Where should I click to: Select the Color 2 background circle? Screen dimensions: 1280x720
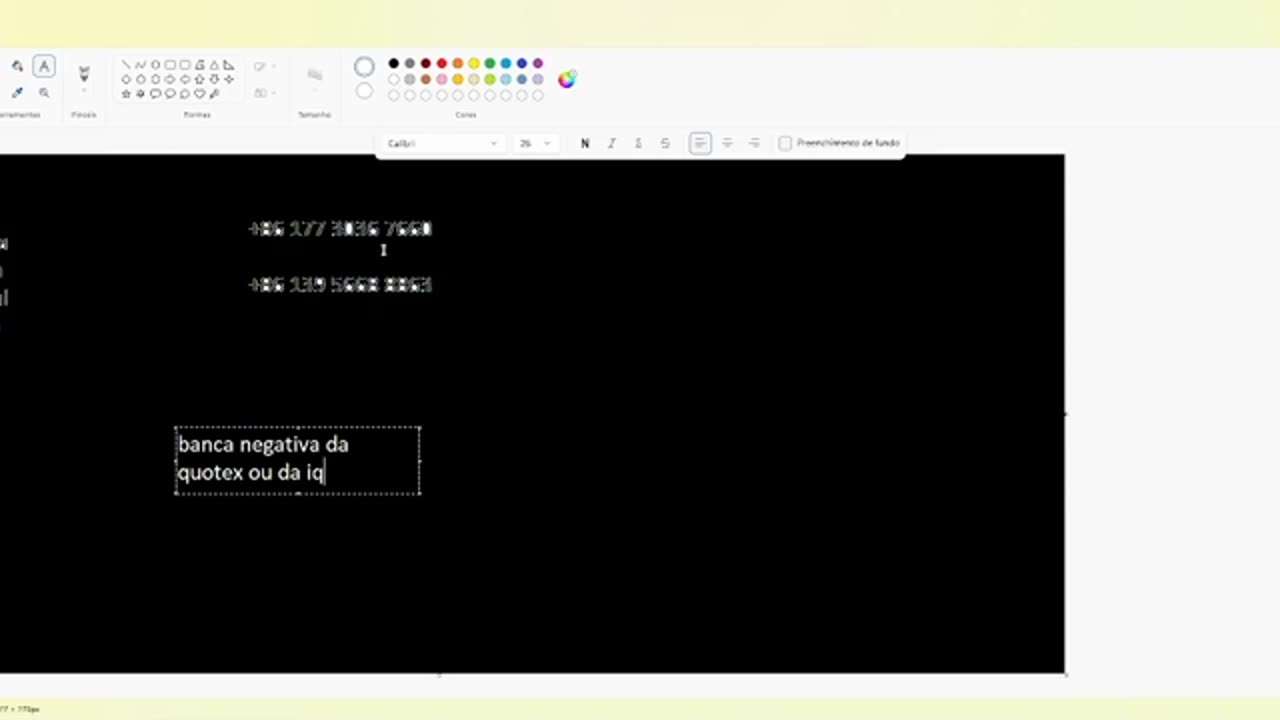(364, 92)
